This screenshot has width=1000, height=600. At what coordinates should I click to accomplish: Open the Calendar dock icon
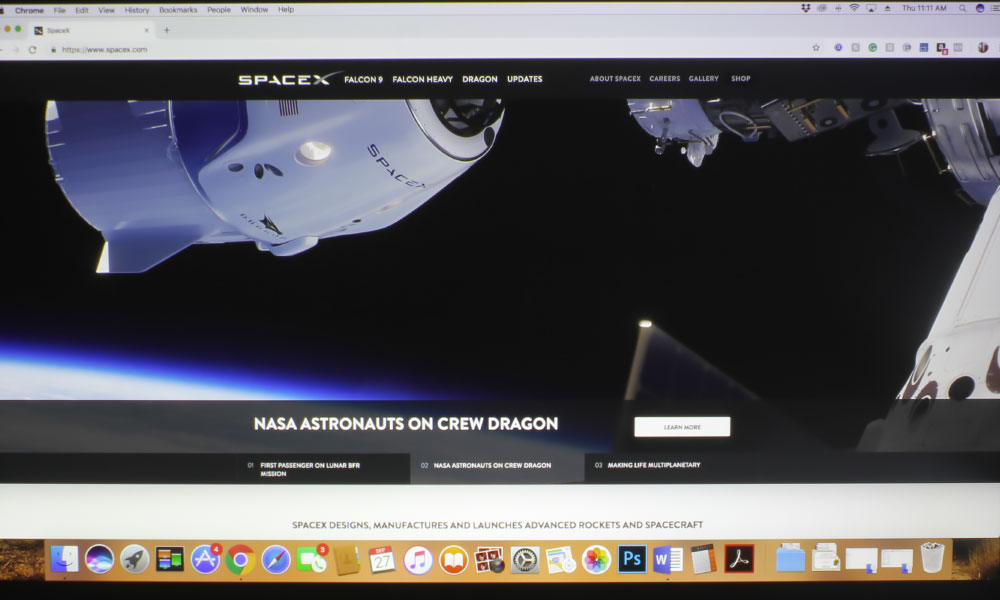[382, 560]
